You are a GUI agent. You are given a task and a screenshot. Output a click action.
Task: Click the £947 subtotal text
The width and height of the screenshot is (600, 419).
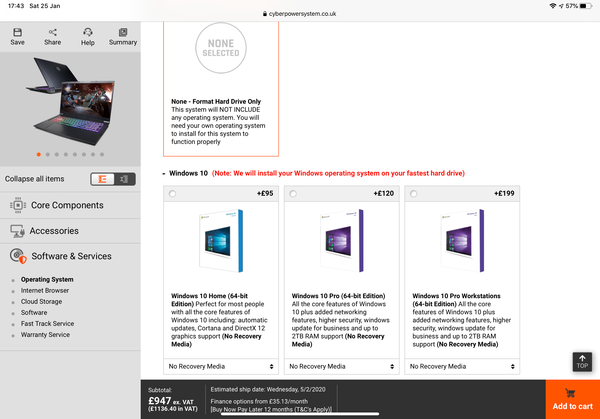[x=160, y=401]
